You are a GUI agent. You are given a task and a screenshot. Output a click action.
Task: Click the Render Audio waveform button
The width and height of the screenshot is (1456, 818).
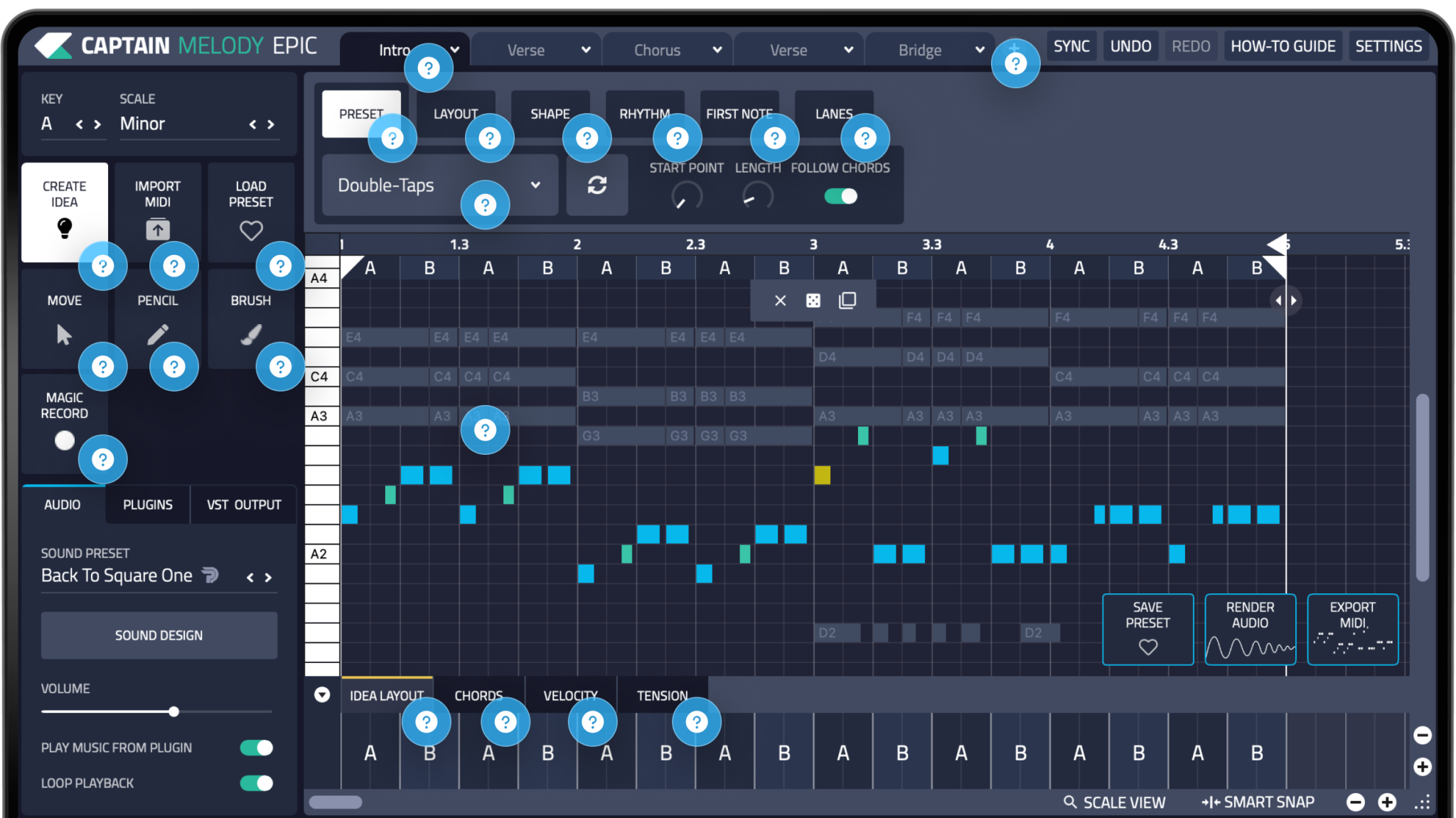pyautogui.click(x=1250, y=630)
